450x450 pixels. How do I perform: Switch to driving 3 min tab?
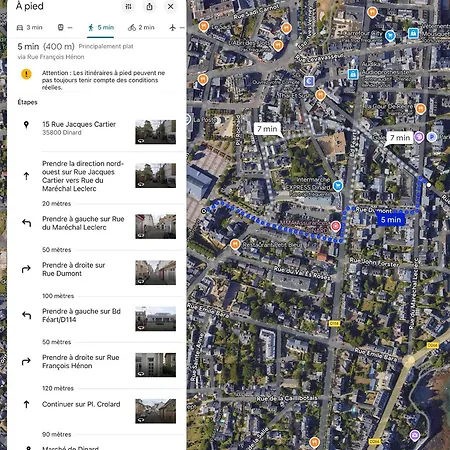[x=30, y=27]
